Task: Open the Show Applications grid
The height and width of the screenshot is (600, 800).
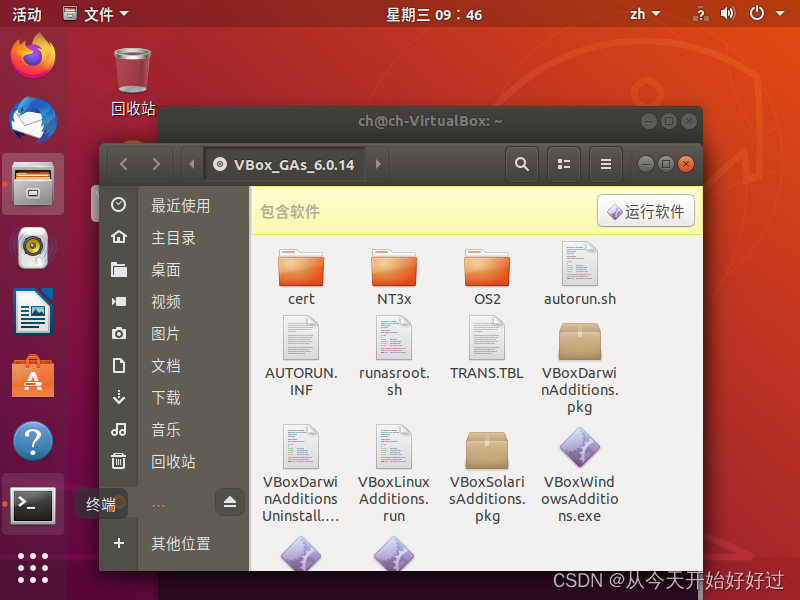Action: pos(33,569)
